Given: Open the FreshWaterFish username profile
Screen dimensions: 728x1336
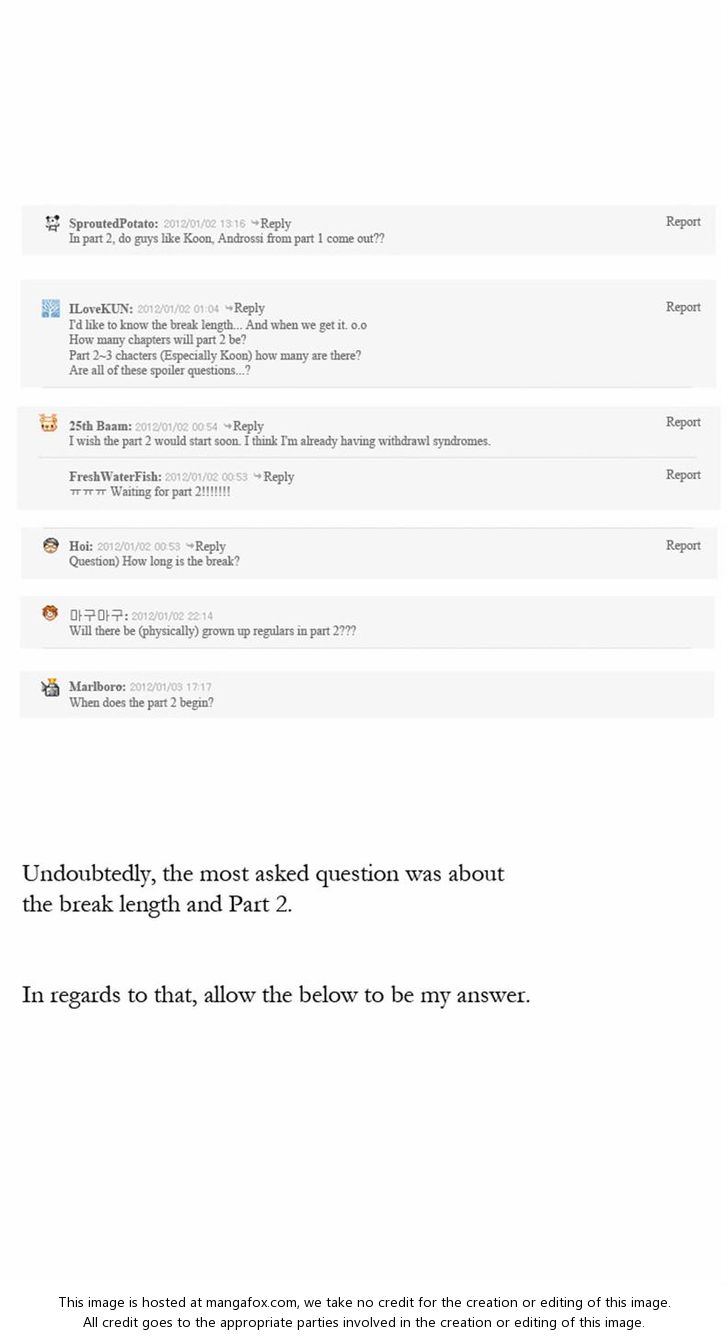Looking at the screenshot, I should click(115, 477).
